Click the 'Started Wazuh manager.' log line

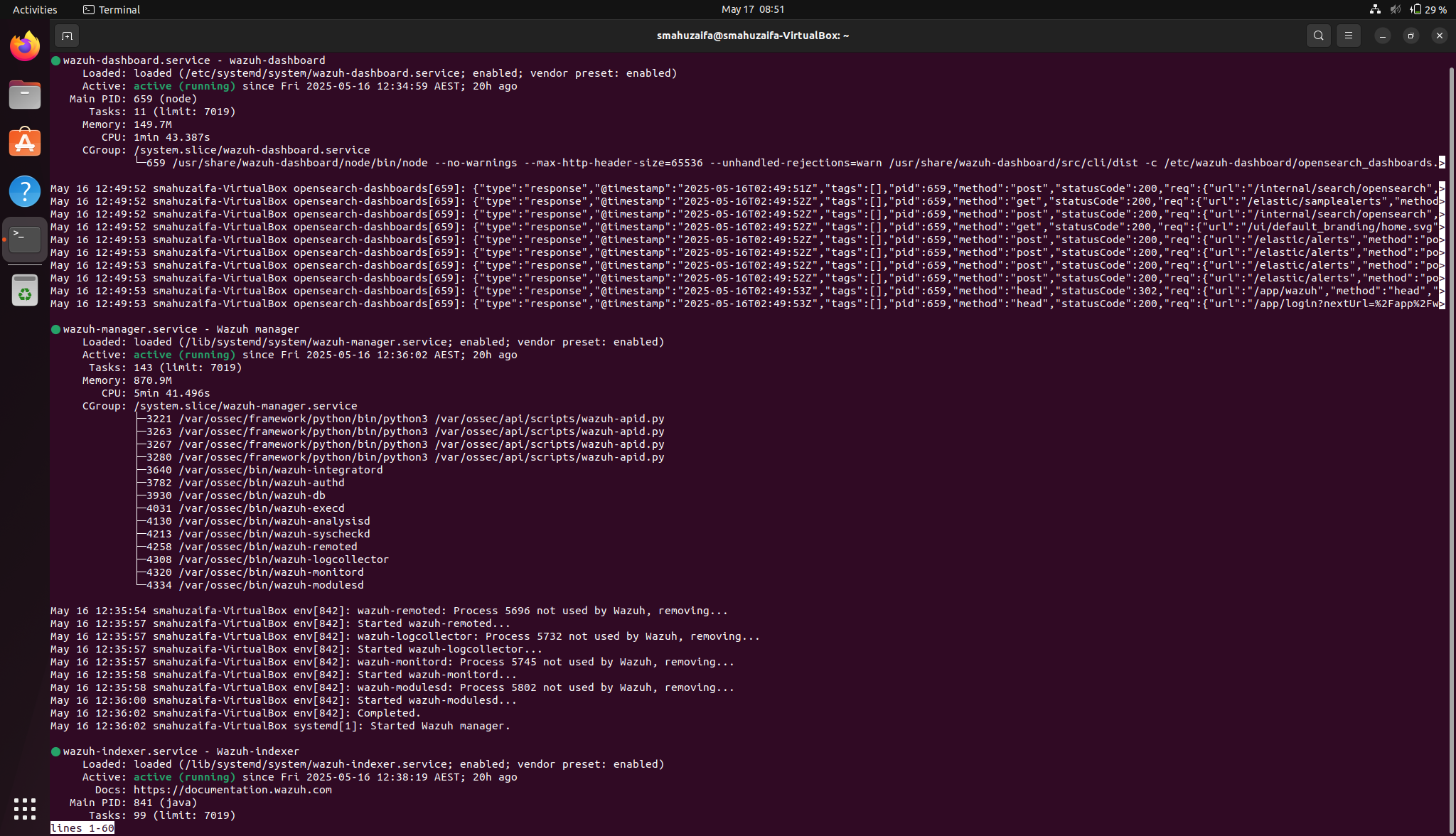tap(281, 726)
